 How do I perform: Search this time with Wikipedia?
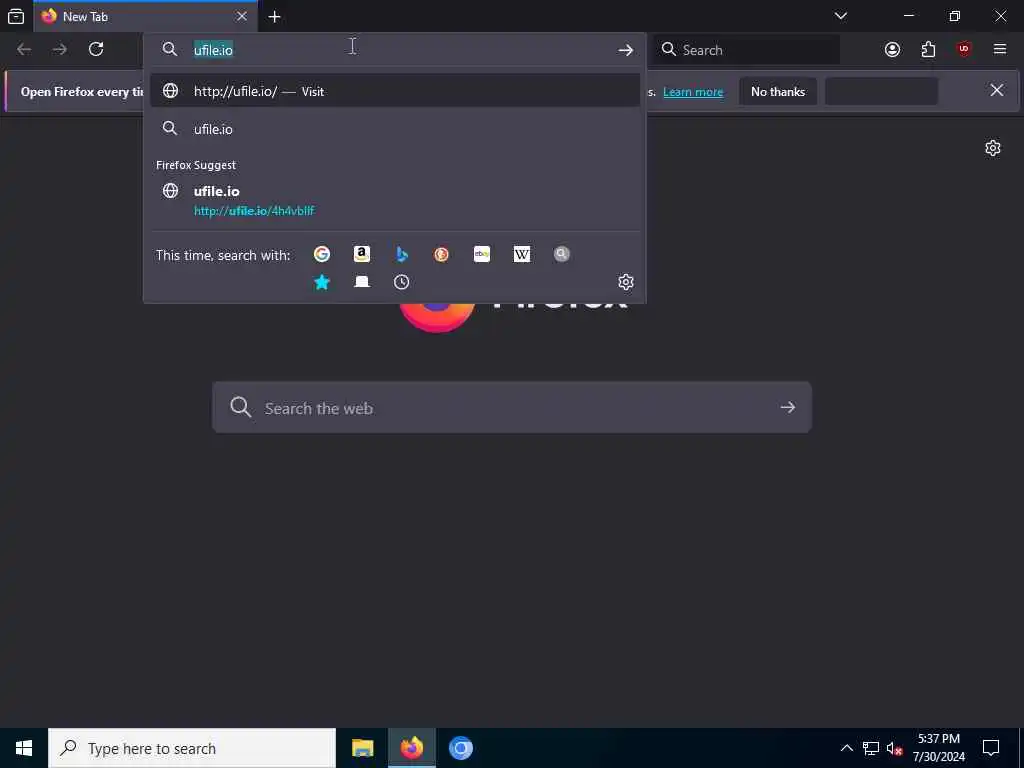(x=522, y=254)
